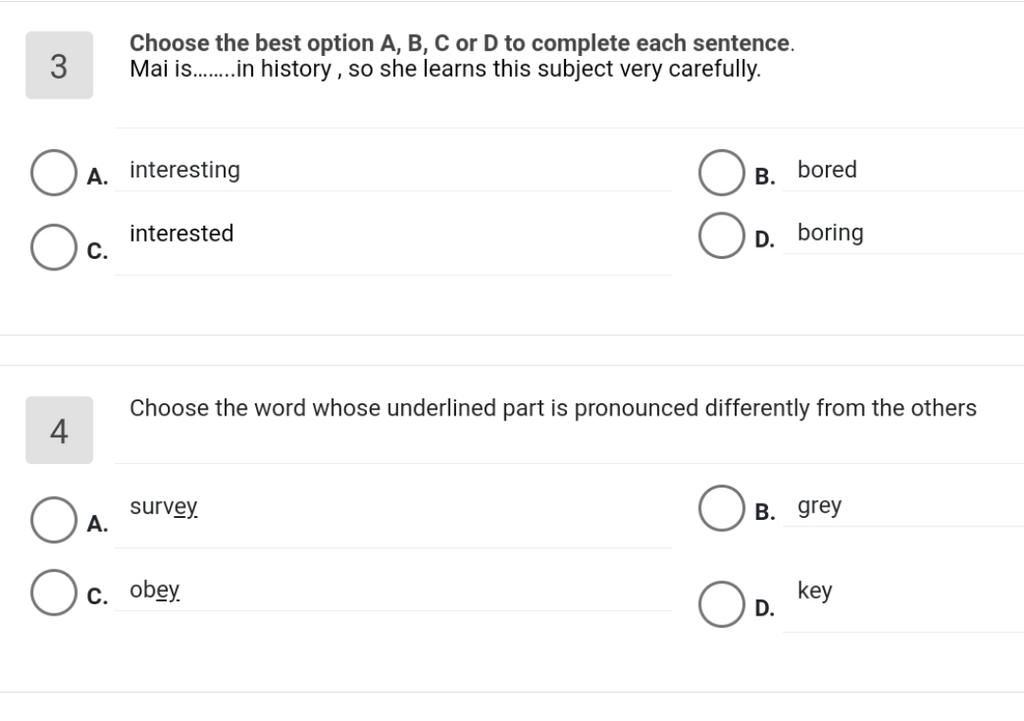Click the word 'survey' answer text

pyautogui.click(x=164, y=507)
